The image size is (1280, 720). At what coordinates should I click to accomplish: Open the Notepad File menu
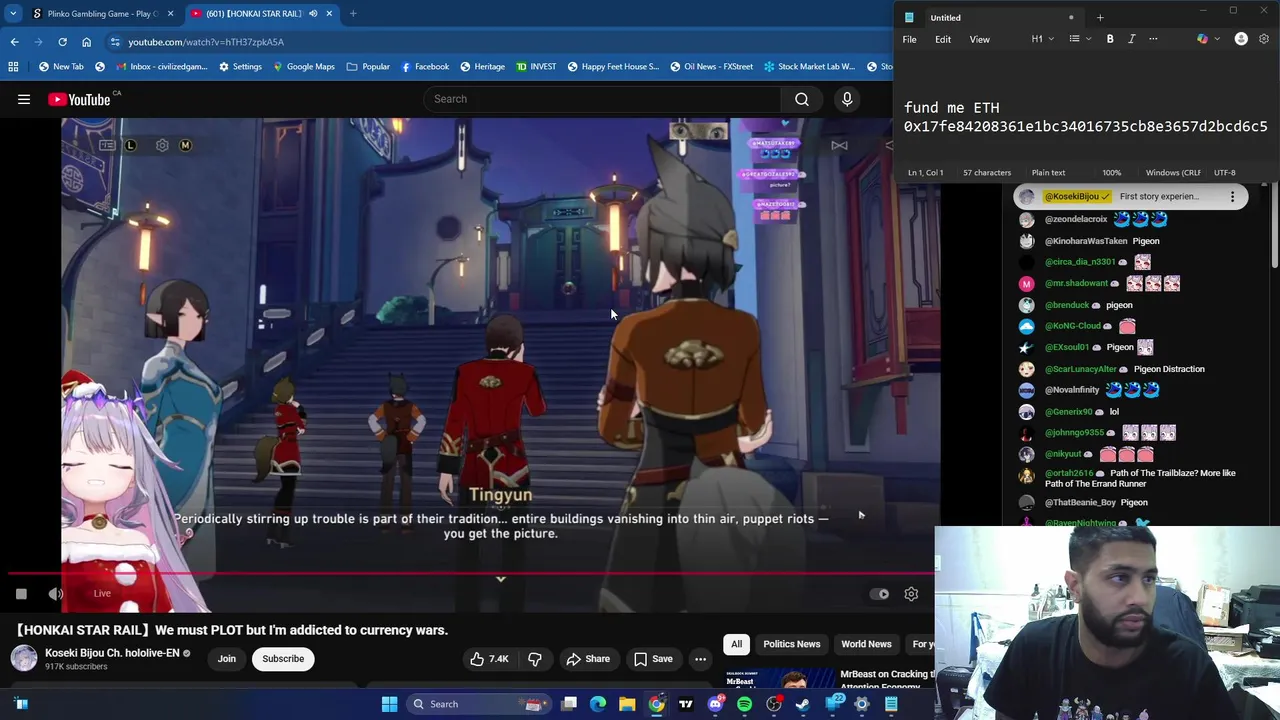click(x=910, y=40)
